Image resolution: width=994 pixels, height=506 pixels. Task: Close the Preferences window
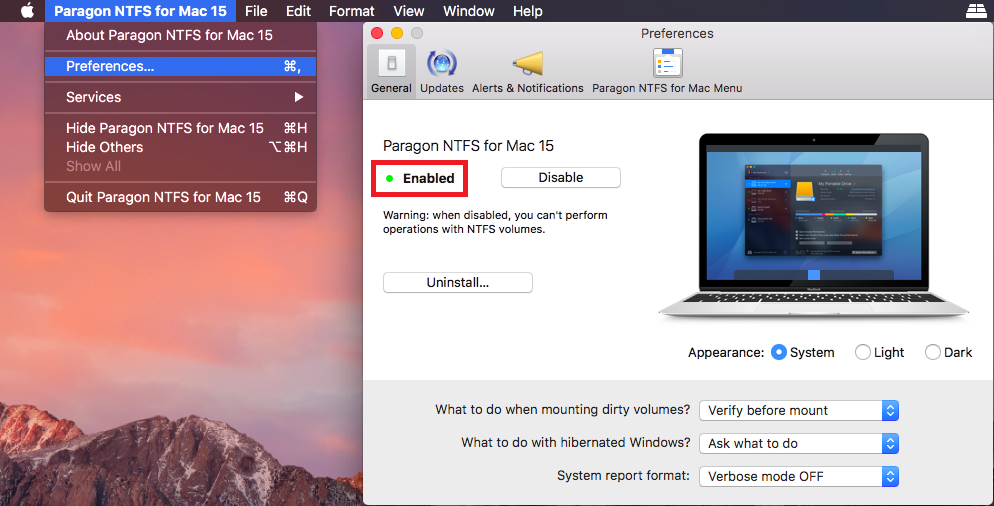click(377, 33)
